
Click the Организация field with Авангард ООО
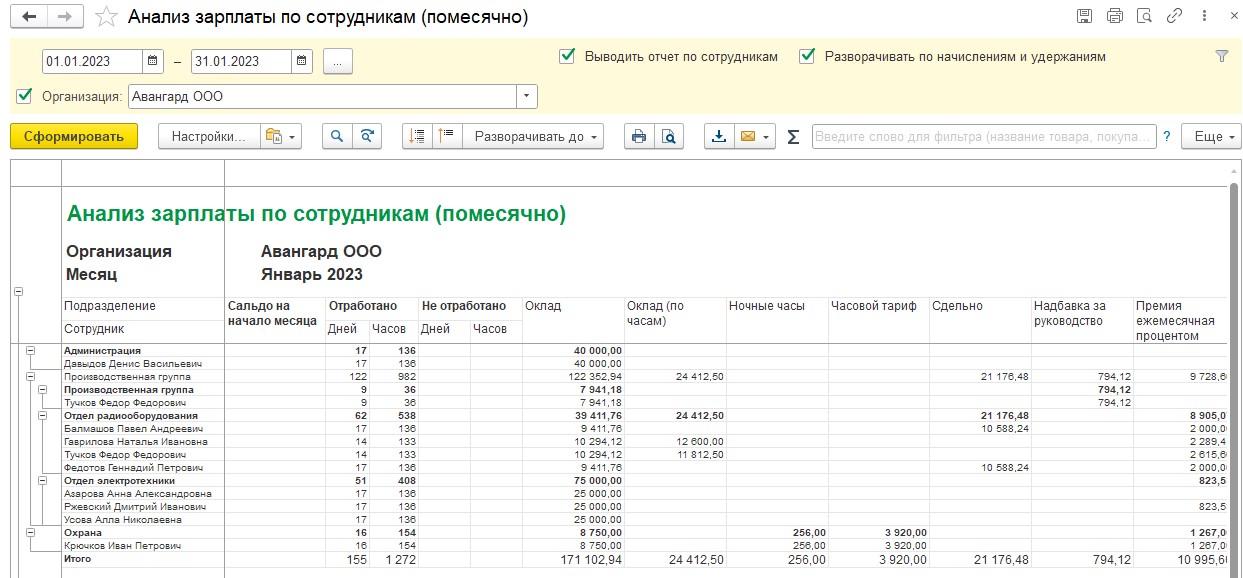(322, 97)
